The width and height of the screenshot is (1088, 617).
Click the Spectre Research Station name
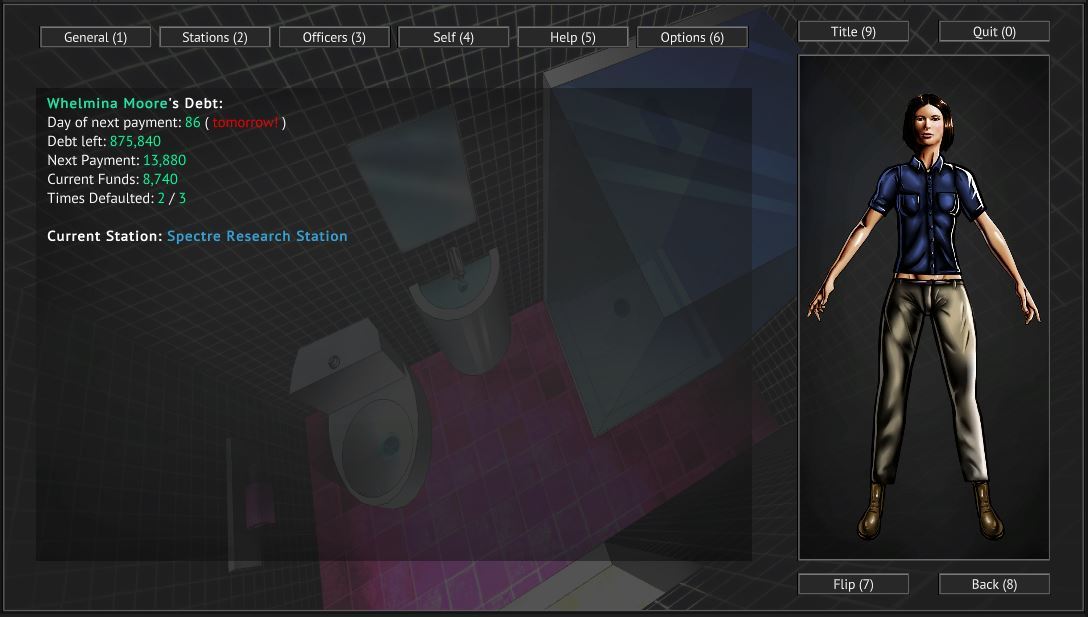coord(257,236)
